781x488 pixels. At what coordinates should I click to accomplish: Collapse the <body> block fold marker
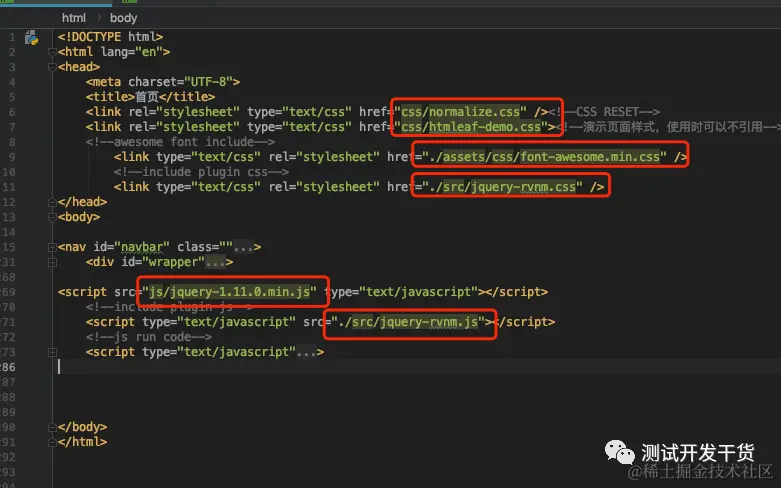point(52,217)
